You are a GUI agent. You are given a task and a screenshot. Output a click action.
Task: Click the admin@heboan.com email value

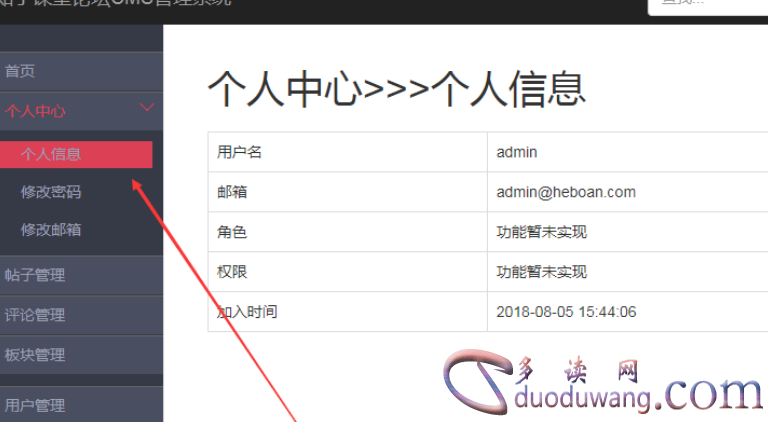566,192
